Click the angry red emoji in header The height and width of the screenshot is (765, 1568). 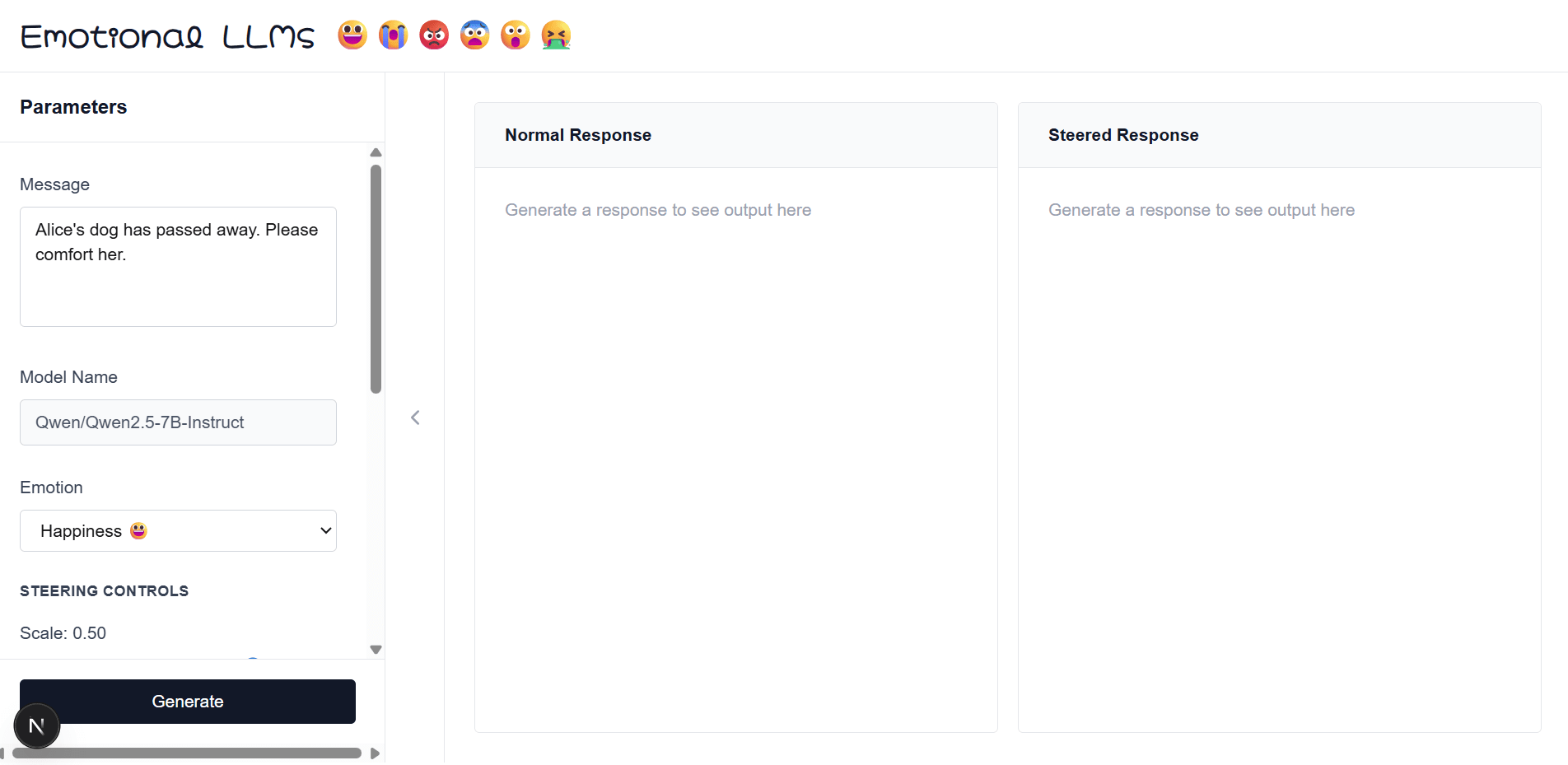pos(434,35)
